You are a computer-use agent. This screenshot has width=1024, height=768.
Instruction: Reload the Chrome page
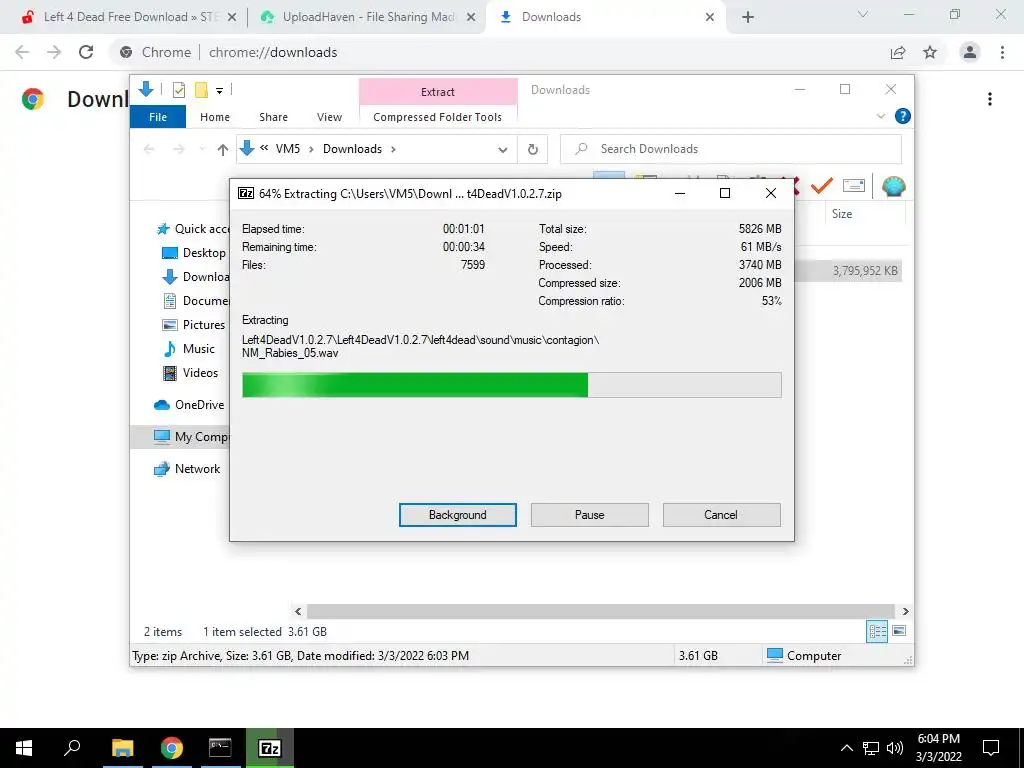(86, 52)
